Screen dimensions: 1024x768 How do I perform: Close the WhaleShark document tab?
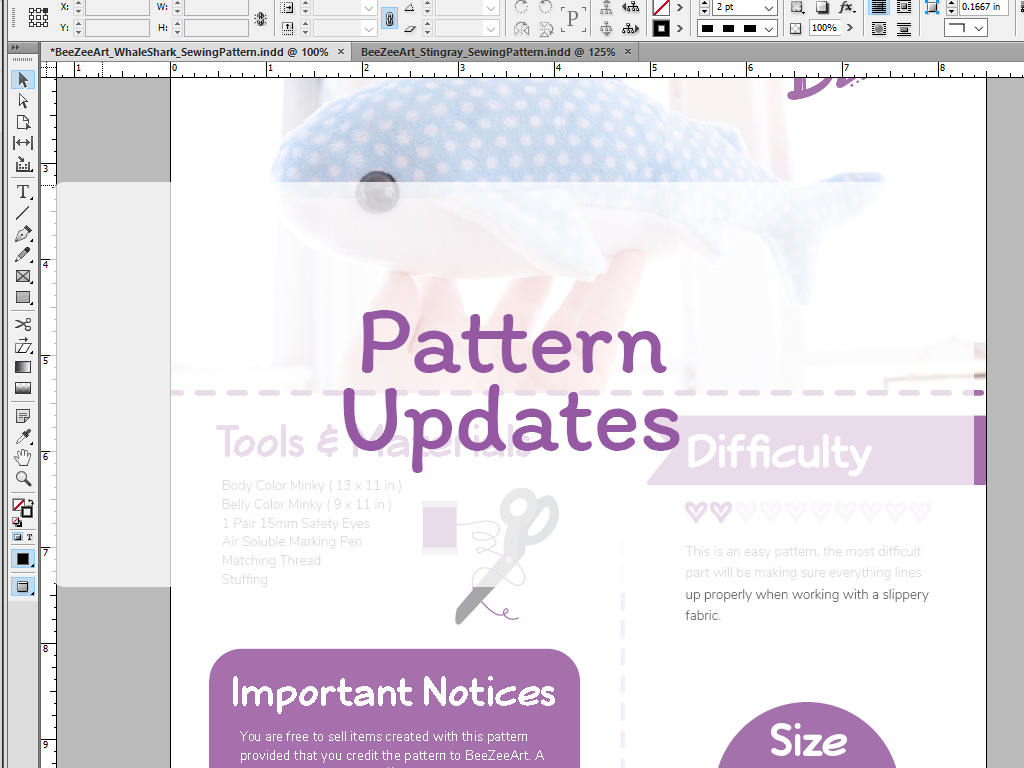pos(341,52)
